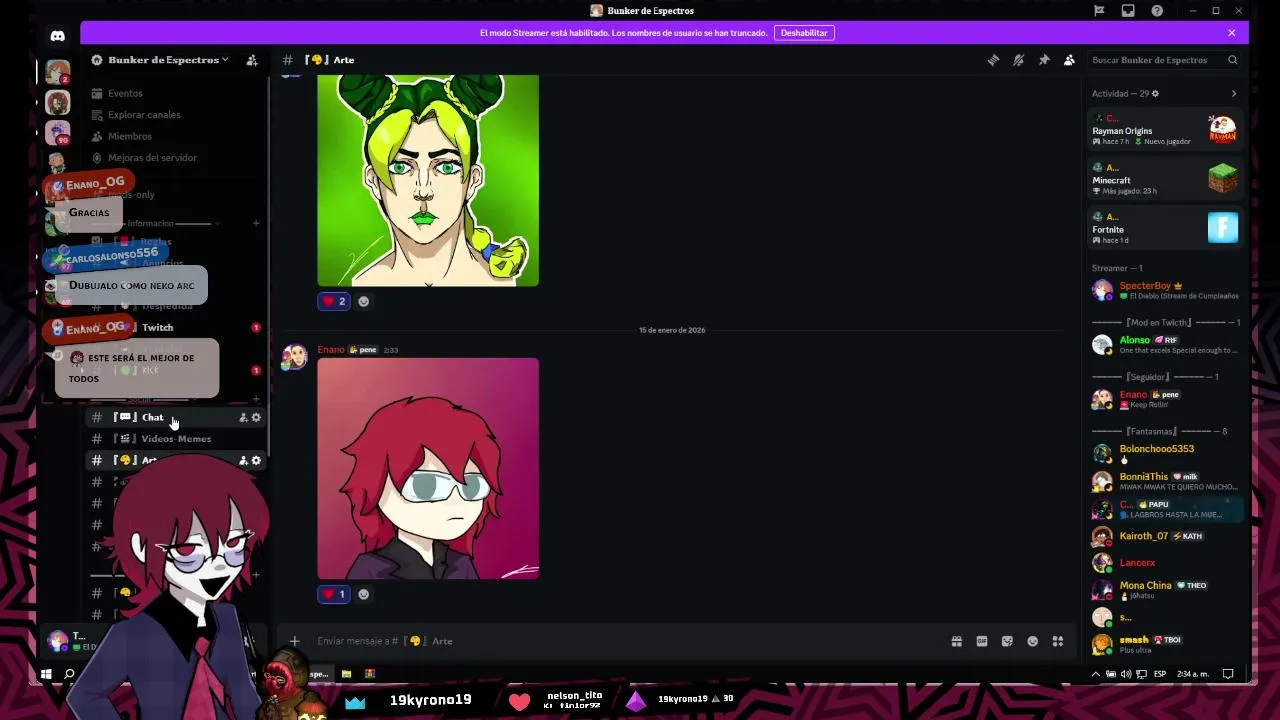Open Bolonchooo5353 member entry
This screenshot has height=720, width=1280.
(x=1165, y=453)
